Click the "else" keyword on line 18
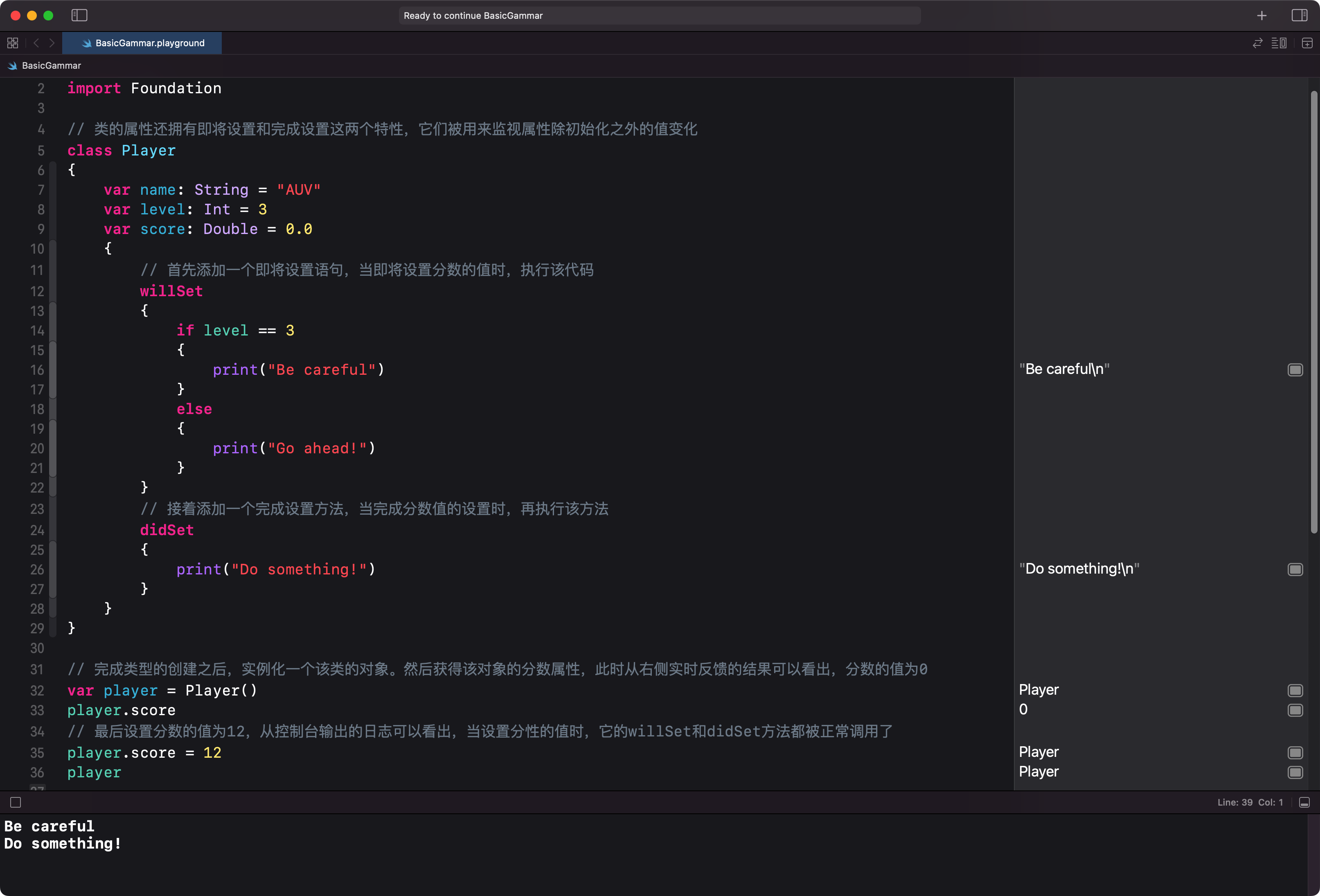This screenshot has width=1320, height=896. click(x=194, y=410)
